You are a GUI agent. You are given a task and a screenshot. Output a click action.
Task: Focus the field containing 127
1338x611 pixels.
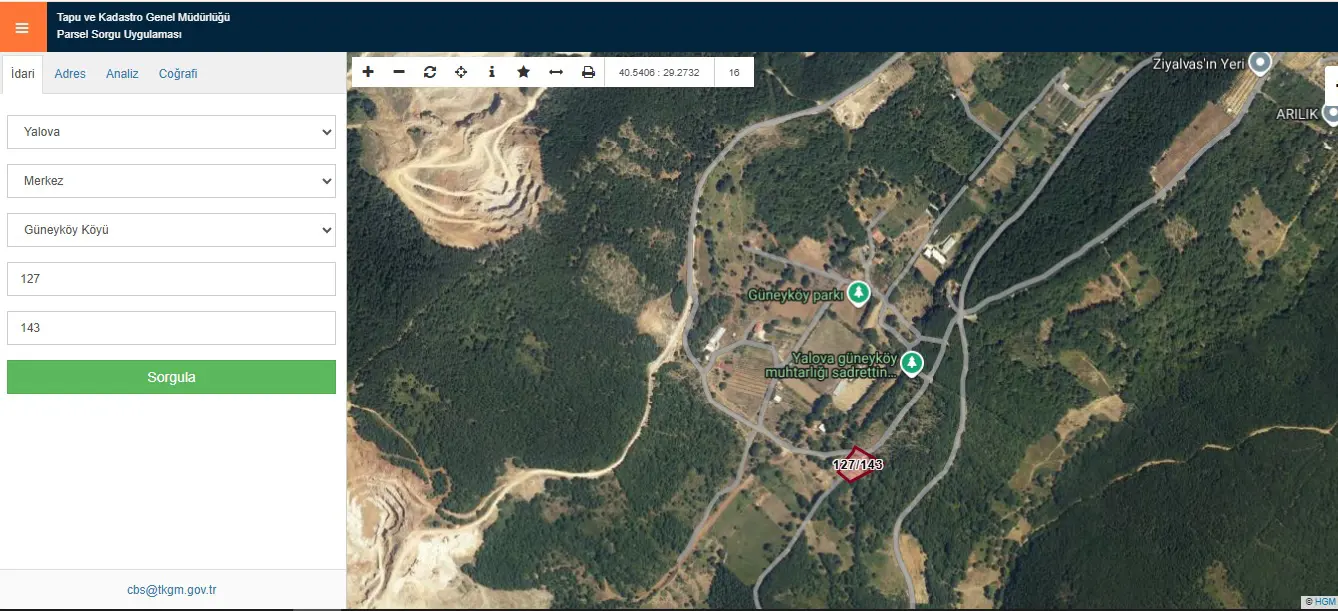pyautogui.click(x=171, y=279)
